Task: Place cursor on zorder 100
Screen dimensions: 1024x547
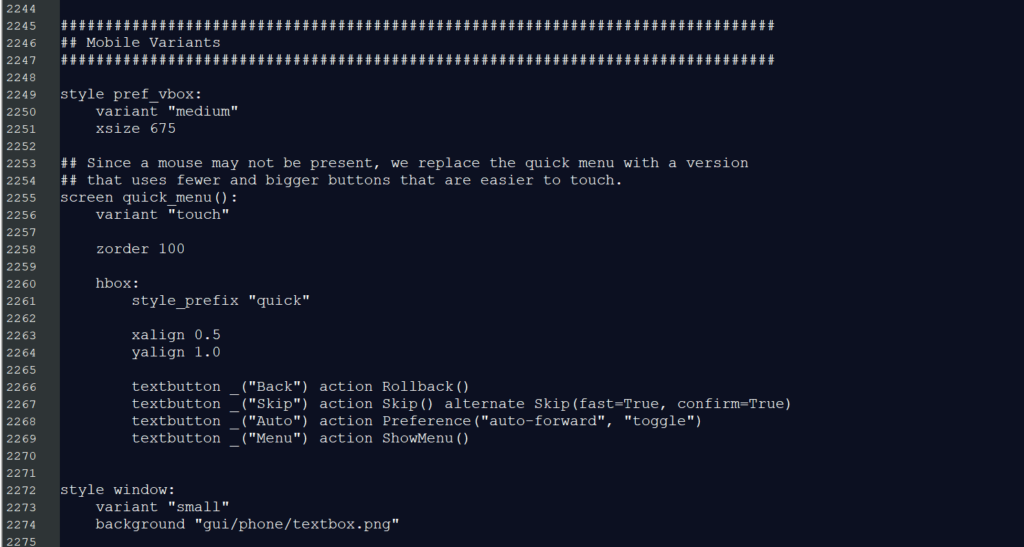Action: [x=140, y=249]
